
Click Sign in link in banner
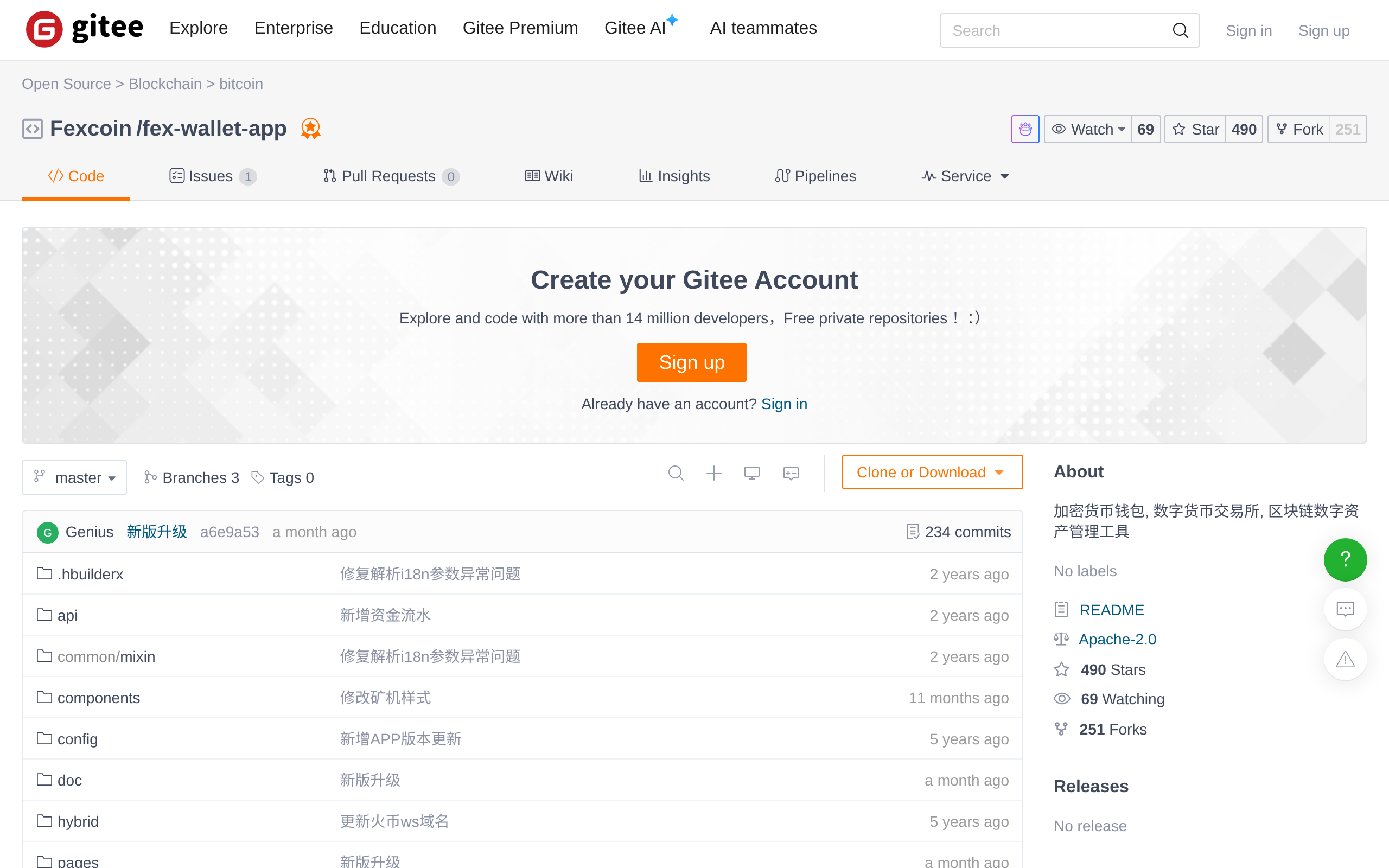click(784, 404)
